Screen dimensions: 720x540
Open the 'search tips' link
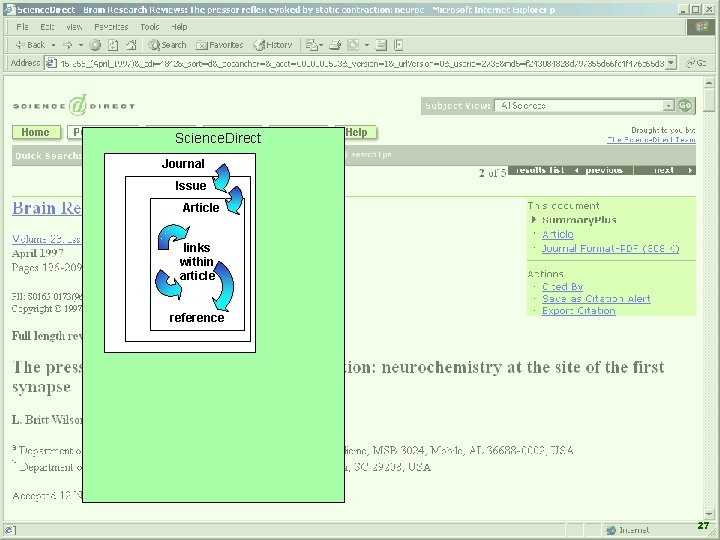371,155
